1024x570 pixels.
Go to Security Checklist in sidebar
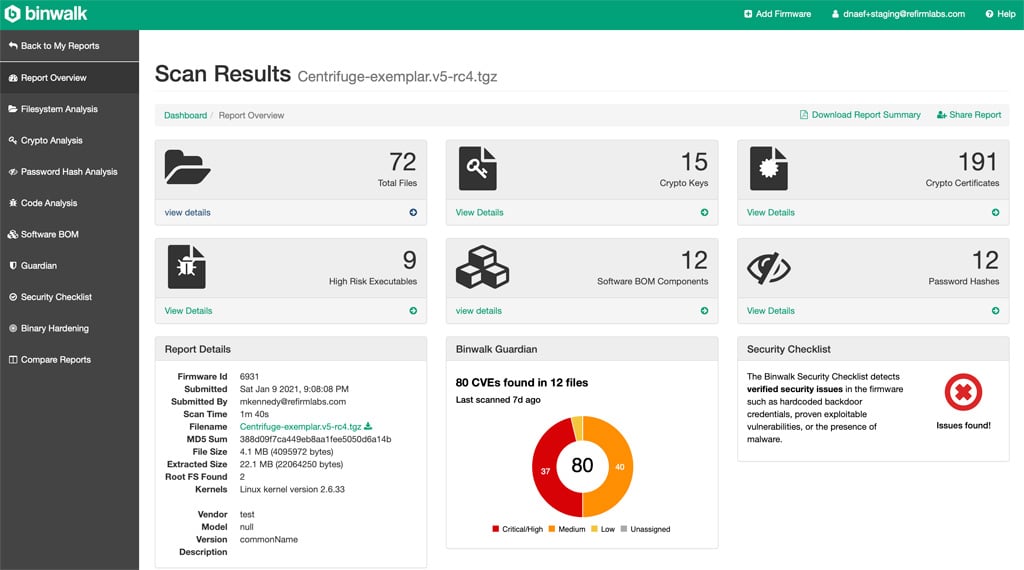[x=56, y=297]
